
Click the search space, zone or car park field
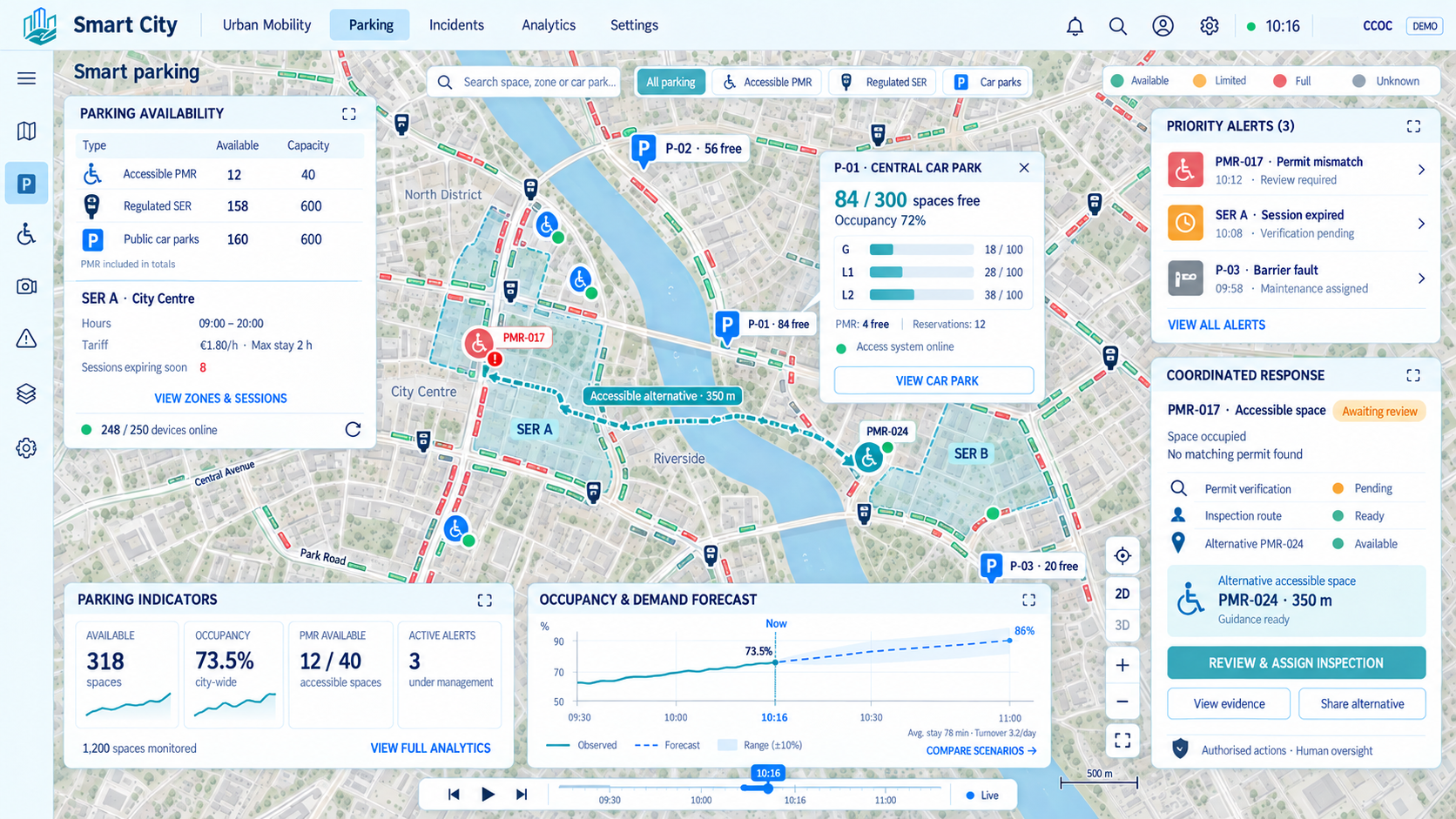524,82
